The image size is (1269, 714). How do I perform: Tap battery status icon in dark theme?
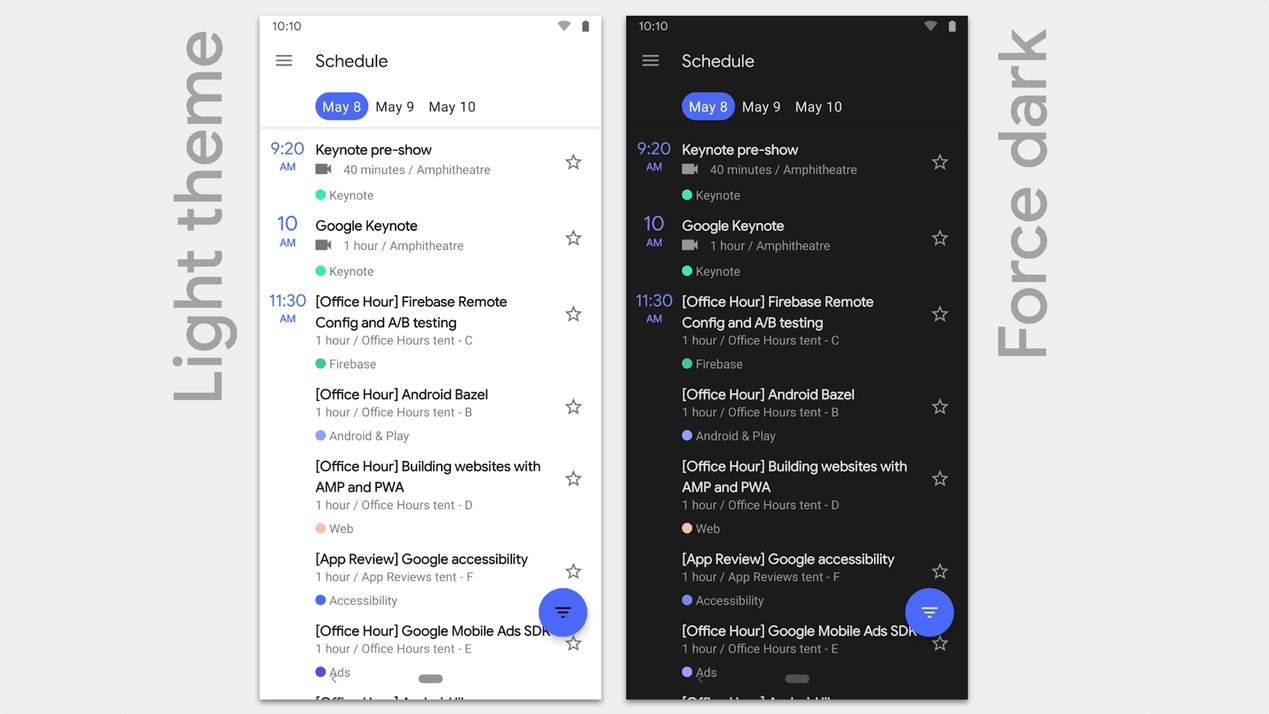tap(952, 26)
